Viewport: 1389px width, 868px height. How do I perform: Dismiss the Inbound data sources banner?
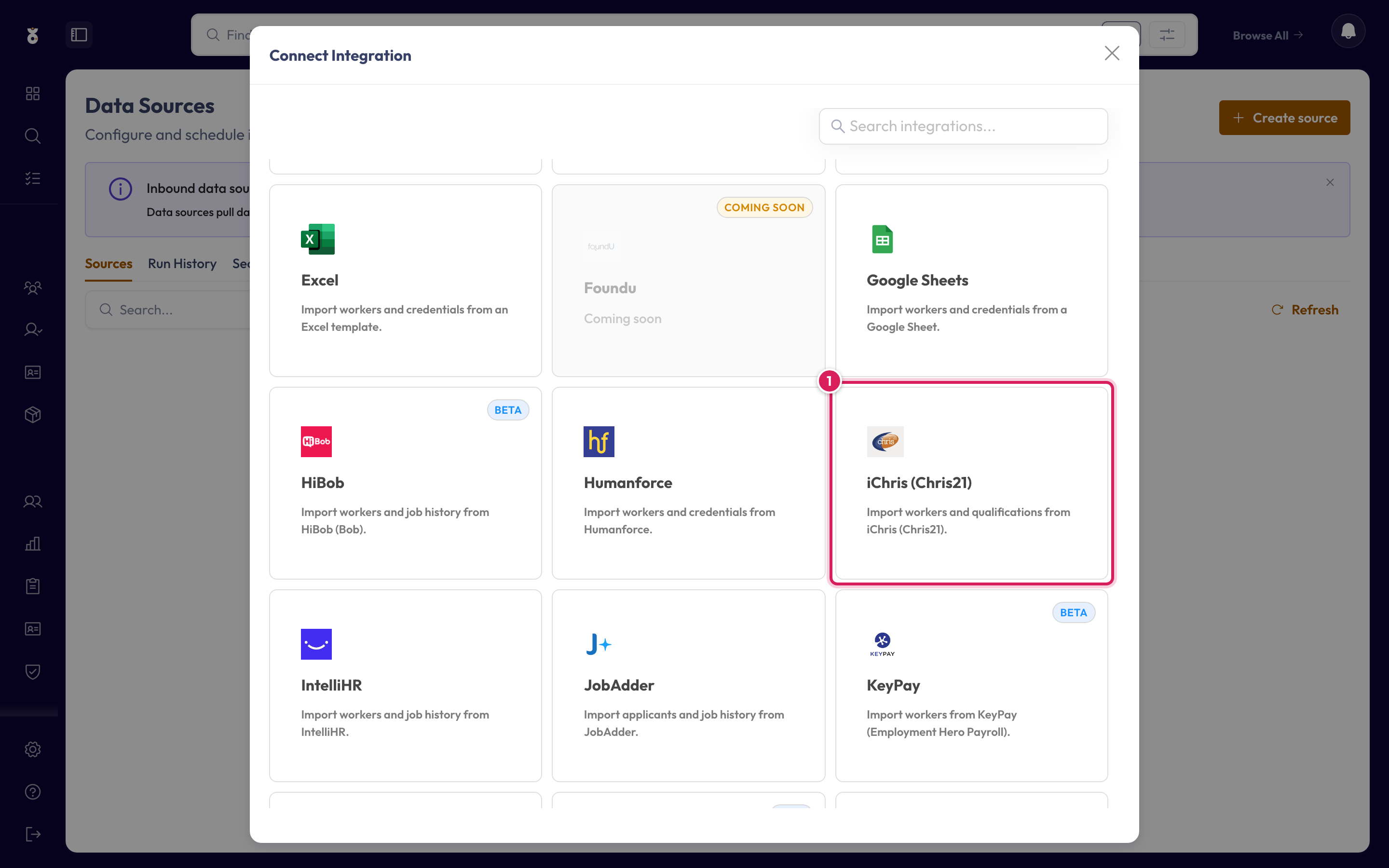pos(1330,183)
